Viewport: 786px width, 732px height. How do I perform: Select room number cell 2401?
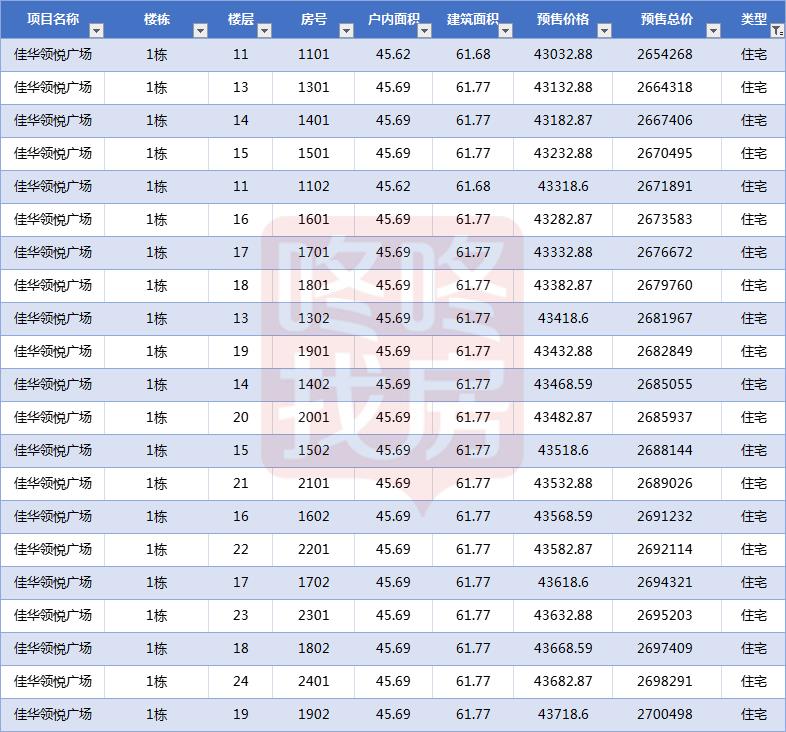[313, 682]
